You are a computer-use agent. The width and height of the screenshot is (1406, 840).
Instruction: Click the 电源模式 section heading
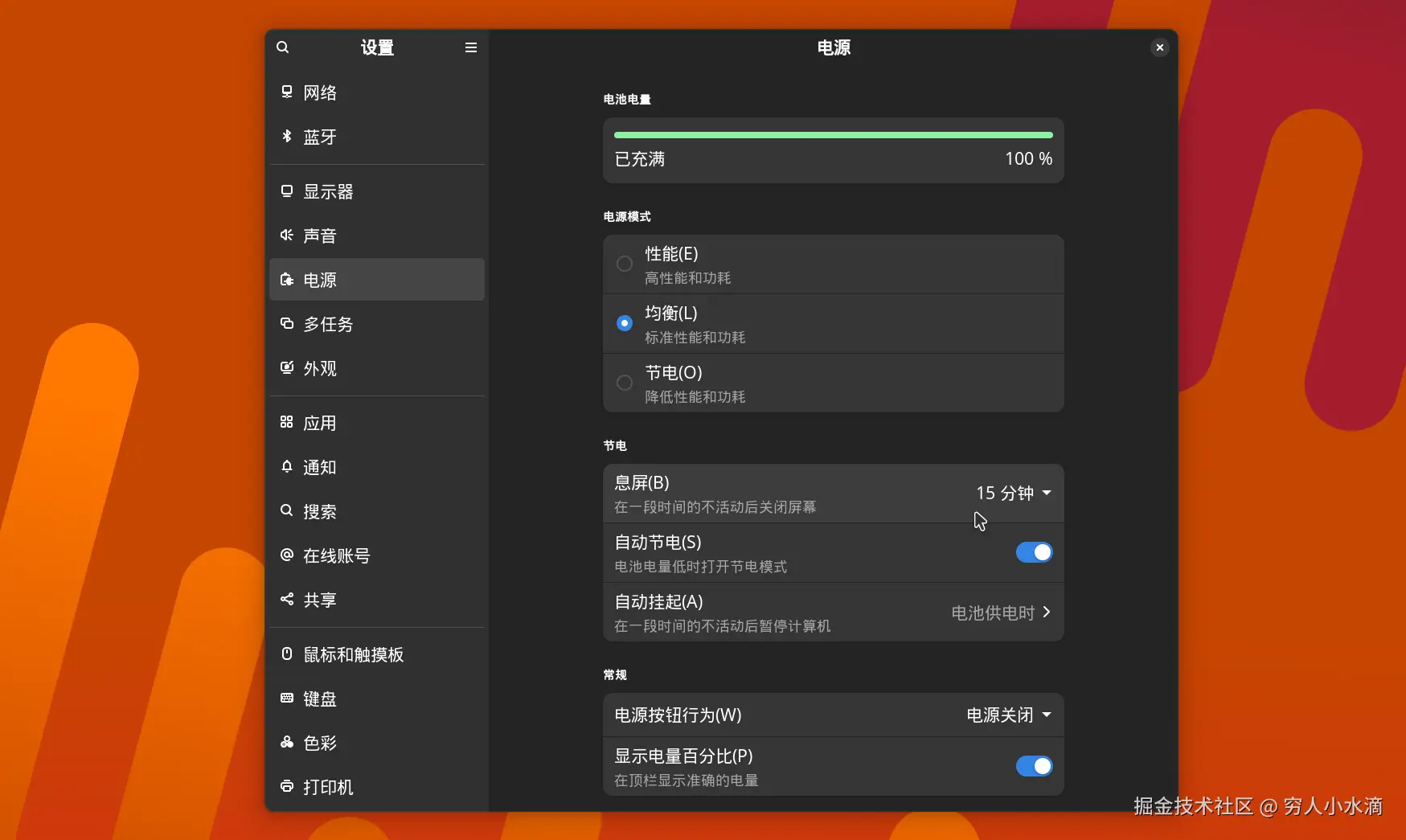pyautogui.click(x=627, y=216)
